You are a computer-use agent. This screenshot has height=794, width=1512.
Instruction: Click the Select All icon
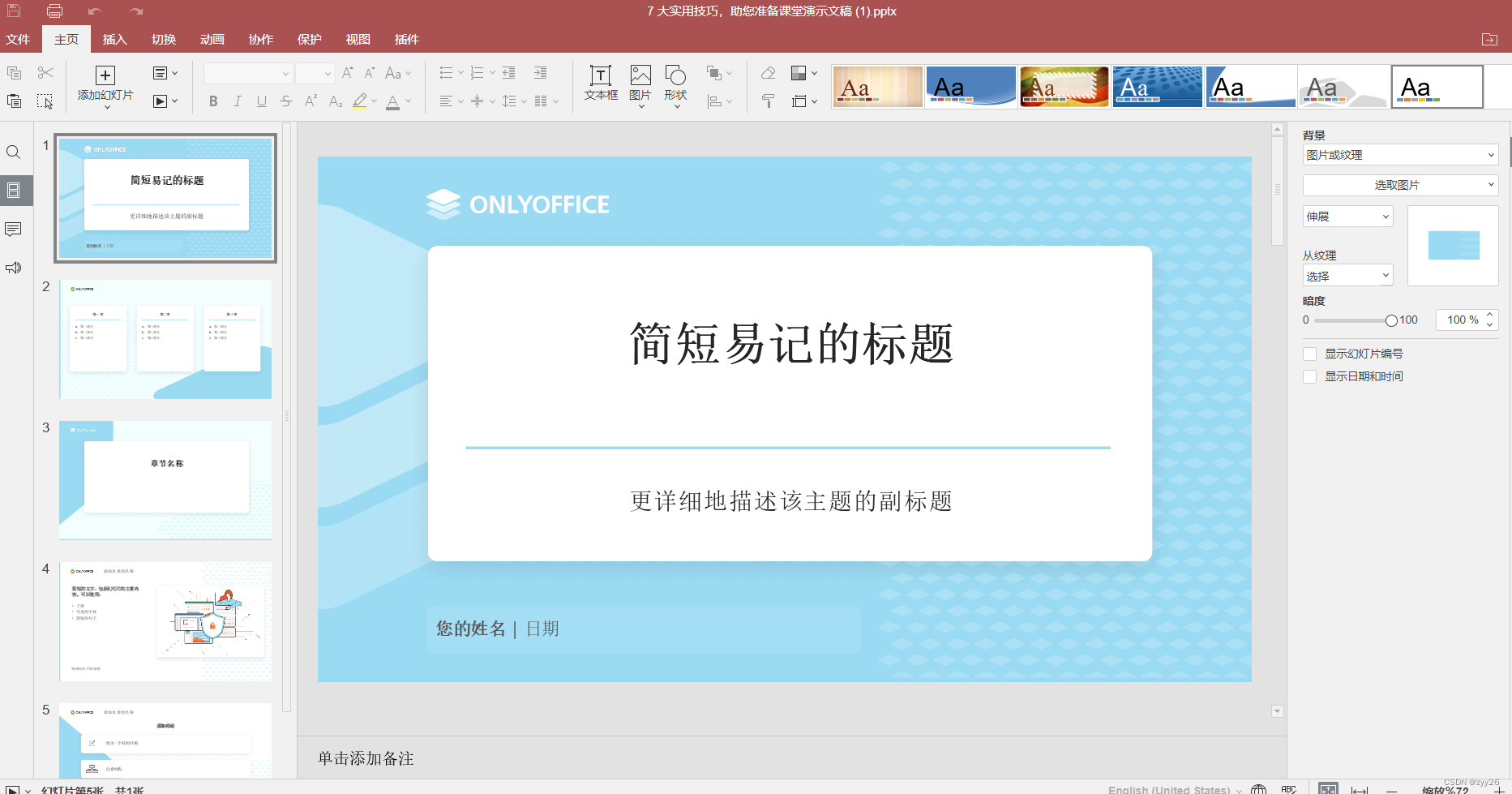tap(45, 101)
